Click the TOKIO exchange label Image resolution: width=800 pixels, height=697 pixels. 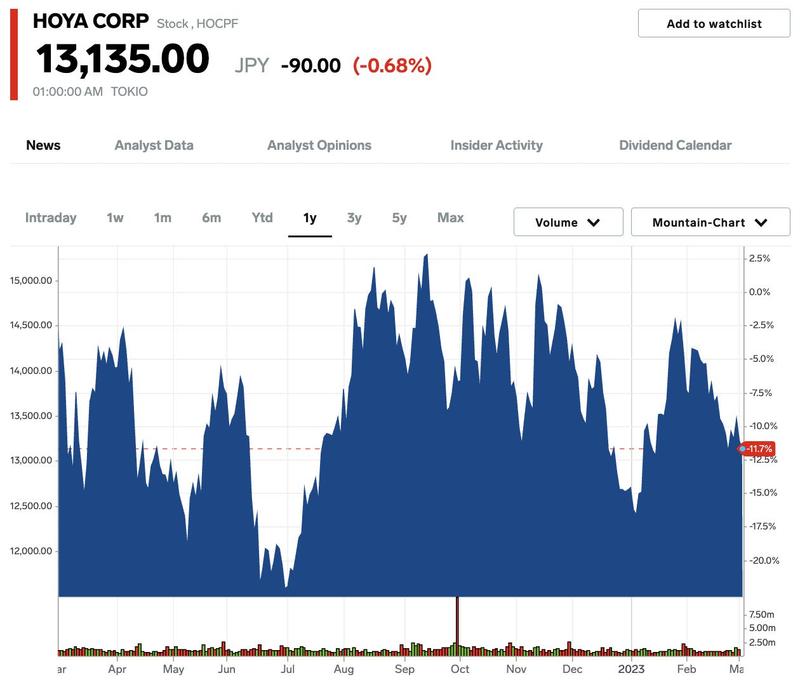129,92
